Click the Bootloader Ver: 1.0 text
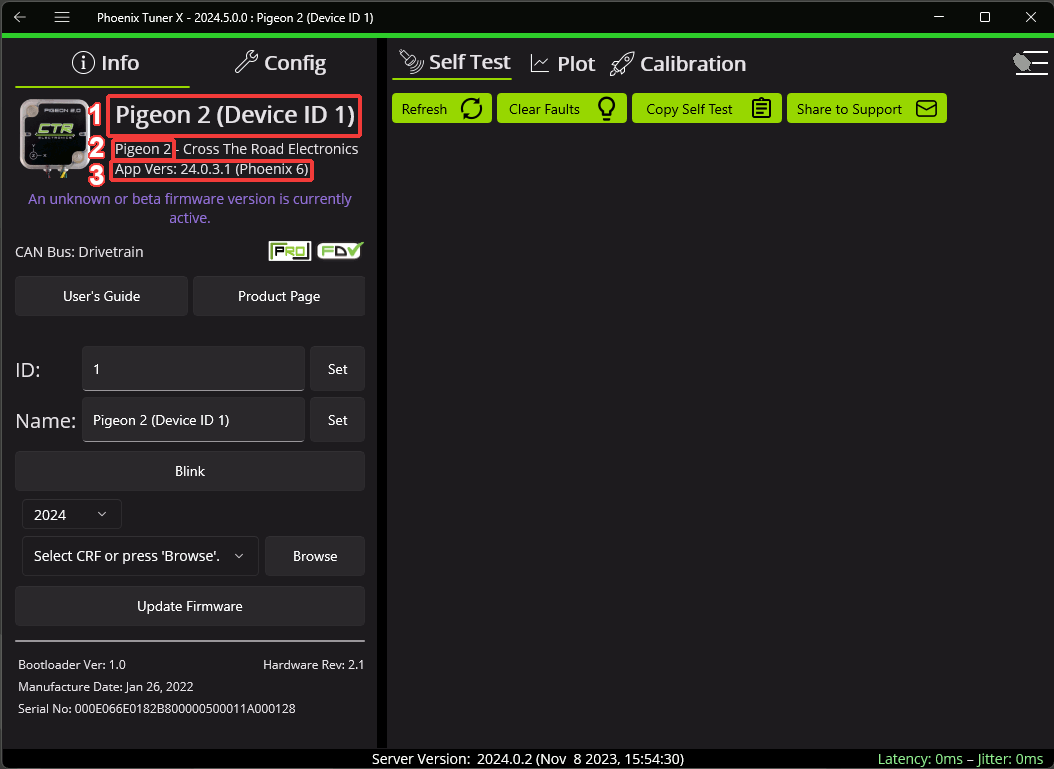Viewport: 1054px width, 769px height. pos(72,665)
